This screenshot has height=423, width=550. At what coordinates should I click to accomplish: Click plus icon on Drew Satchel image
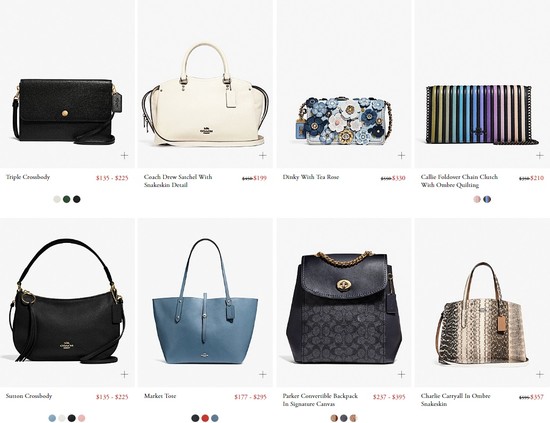[263, 155]
